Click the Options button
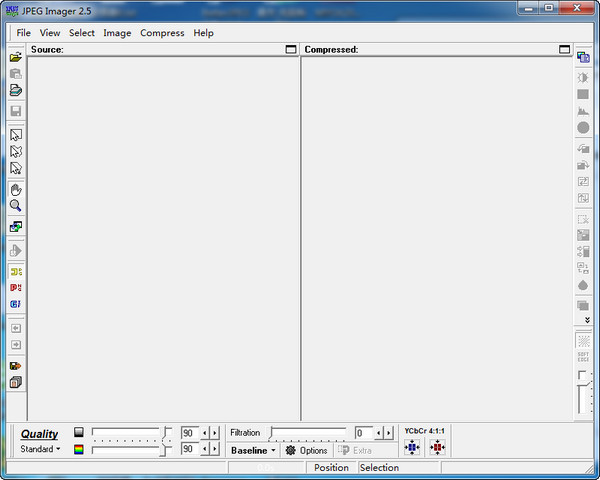Screen dimensions: 600x480 click(306, 451)
